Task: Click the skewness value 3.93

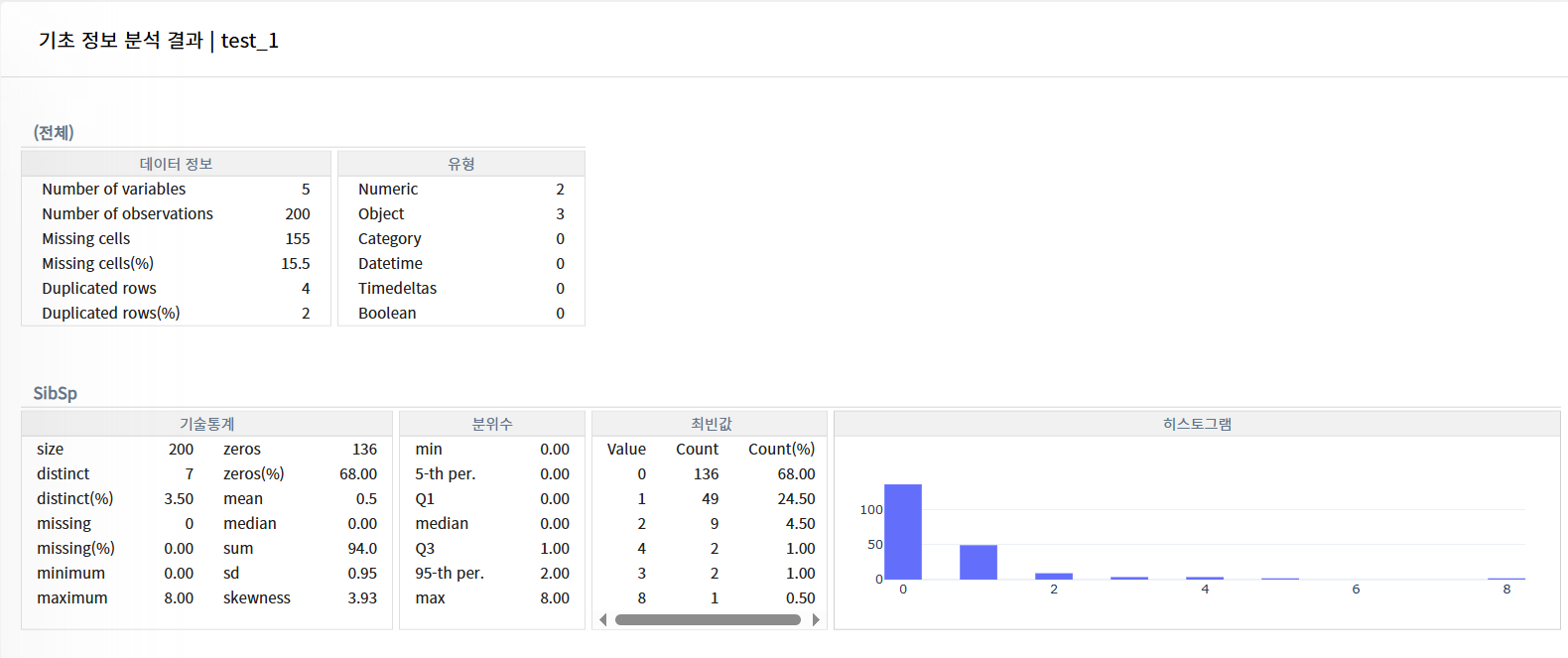Action: point(362,597)
